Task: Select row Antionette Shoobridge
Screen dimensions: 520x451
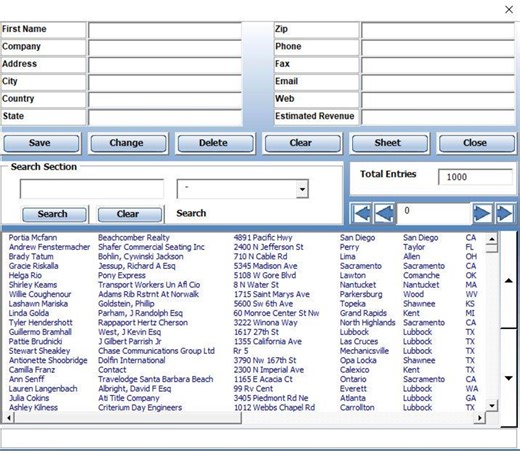Action: pos(245,360)
